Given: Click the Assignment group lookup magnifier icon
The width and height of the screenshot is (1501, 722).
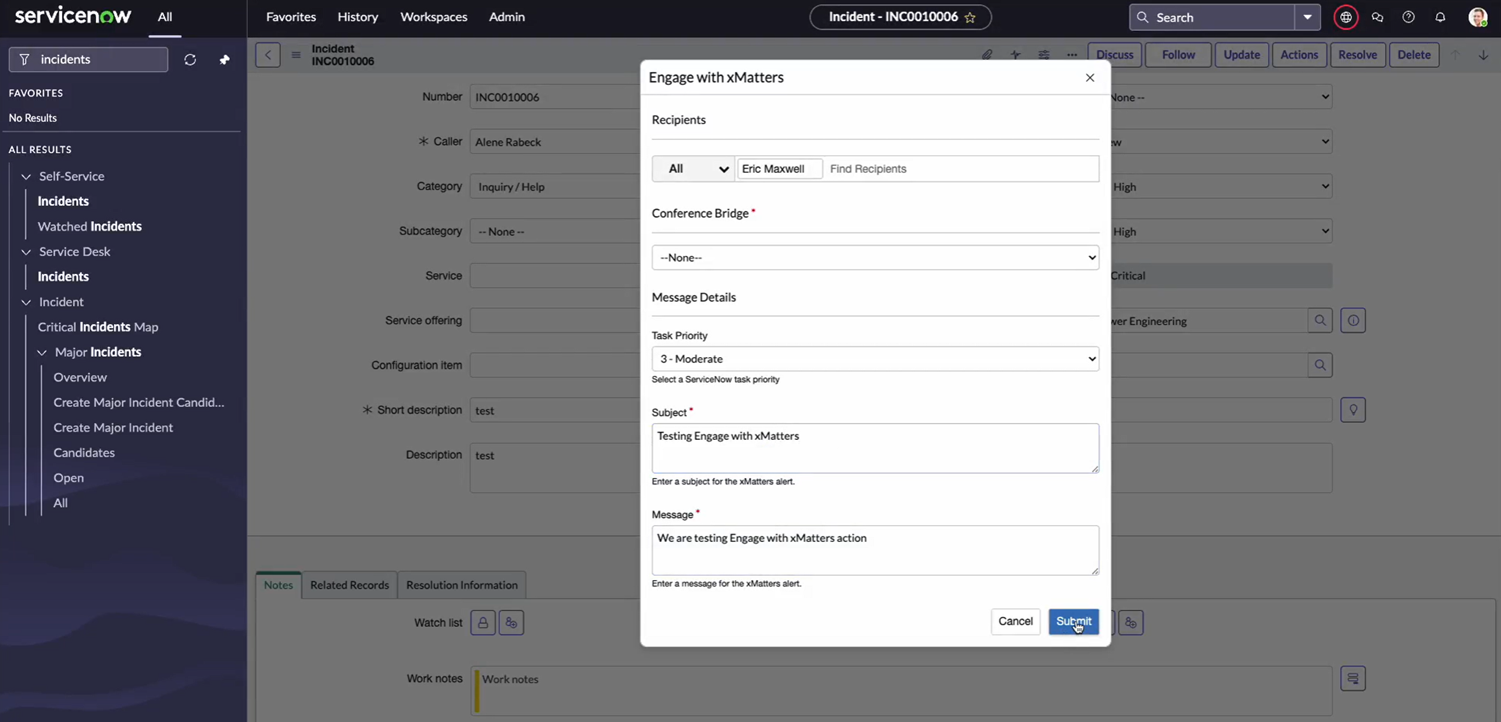Looking at the screenshot, I should [x=1320, y=321].
